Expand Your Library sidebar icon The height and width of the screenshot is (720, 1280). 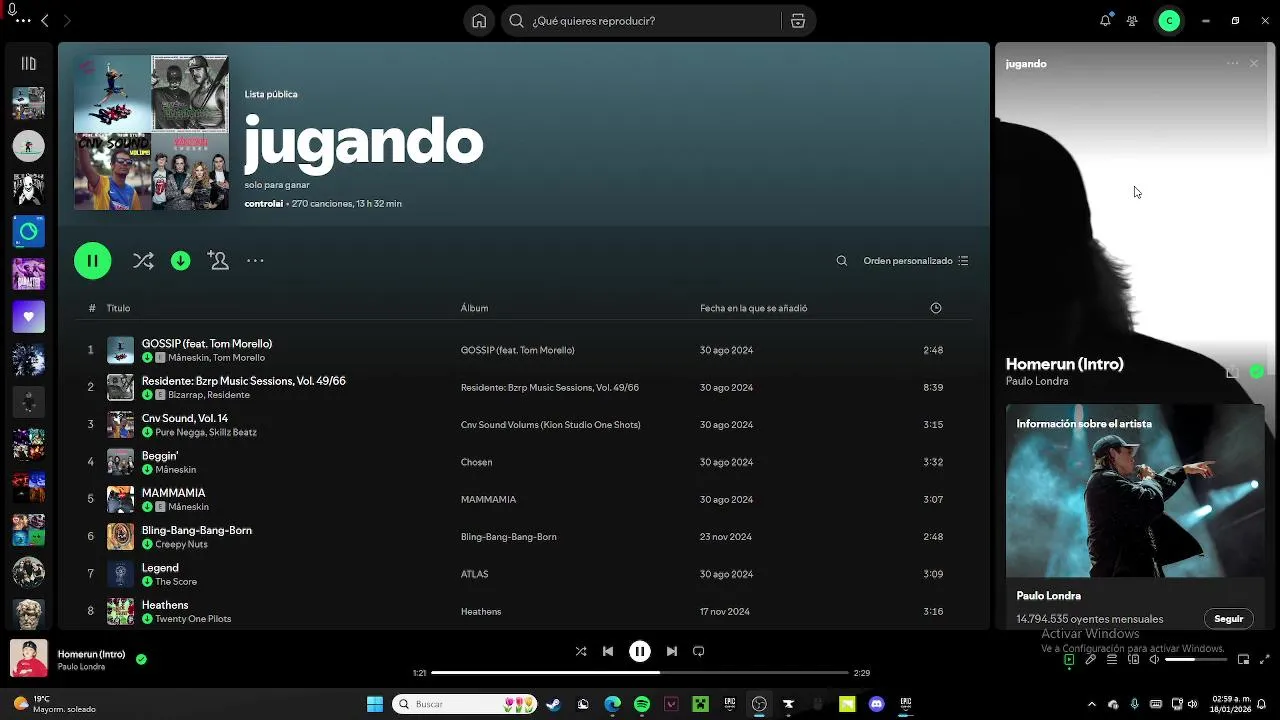(28, 64)
